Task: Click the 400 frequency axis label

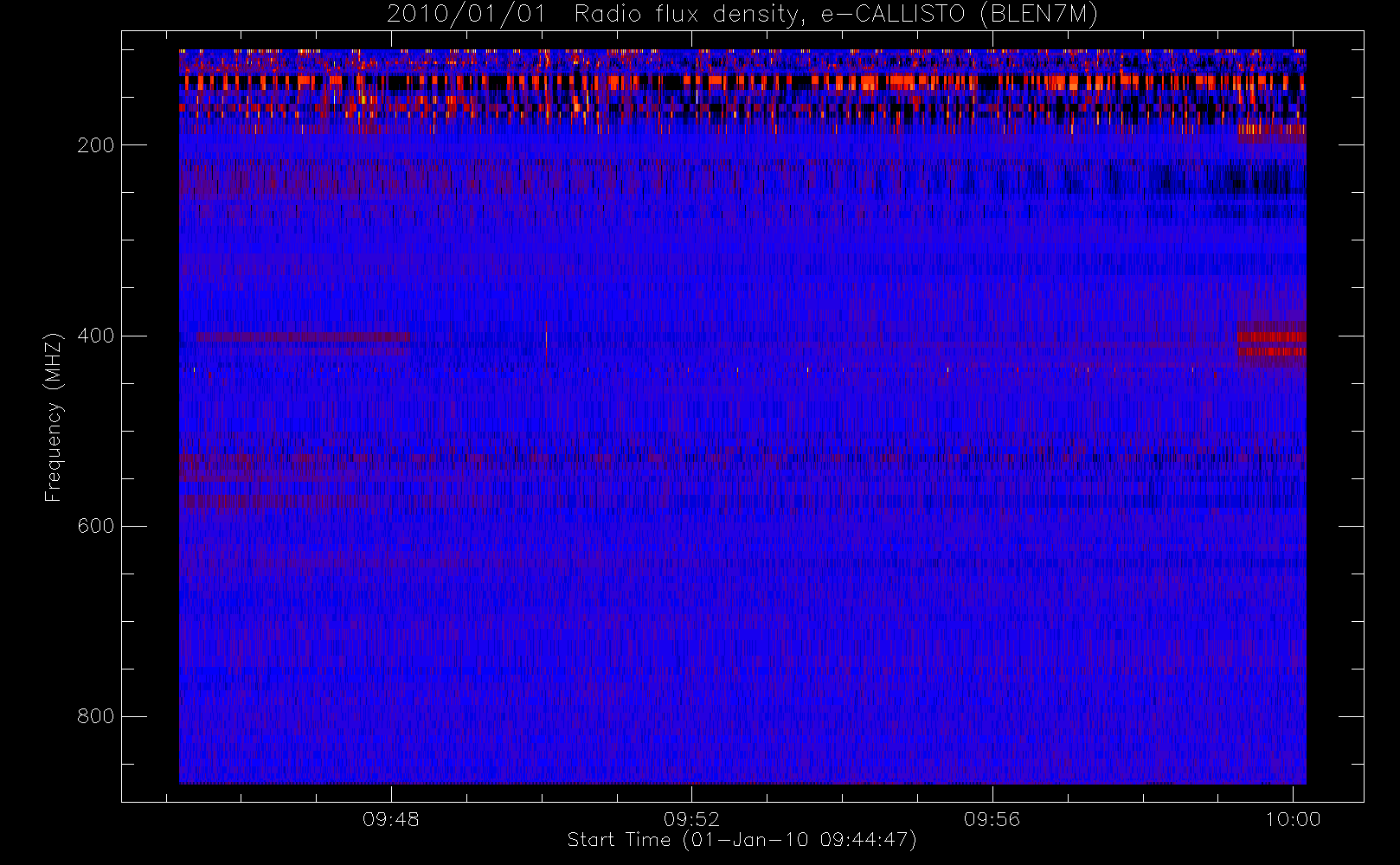Action: (x=95, y=336)
